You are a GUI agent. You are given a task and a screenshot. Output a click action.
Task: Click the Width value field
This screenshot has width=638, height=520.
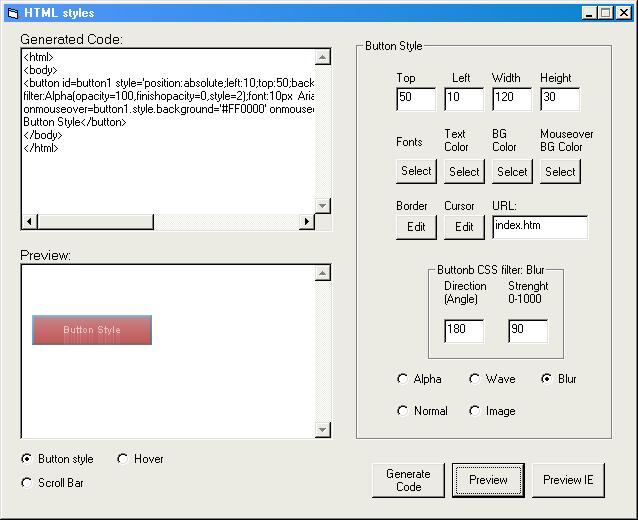click(512, 99)
